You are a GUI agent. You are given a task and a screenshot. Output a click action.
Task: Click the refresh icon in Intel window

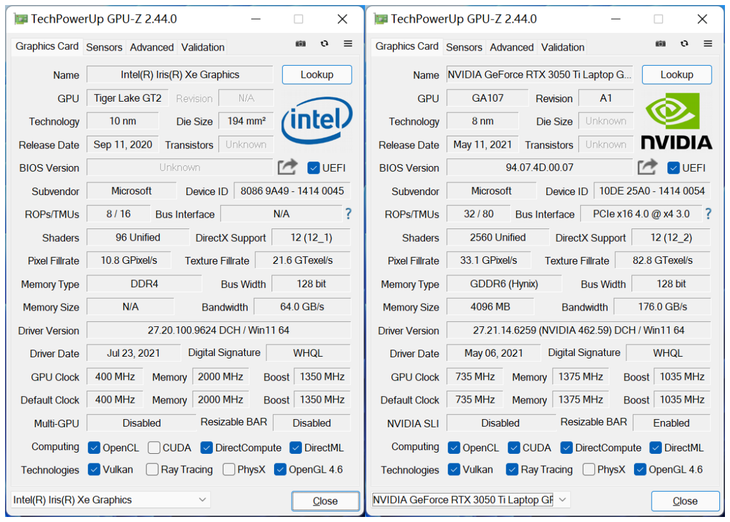click(324, 44)
